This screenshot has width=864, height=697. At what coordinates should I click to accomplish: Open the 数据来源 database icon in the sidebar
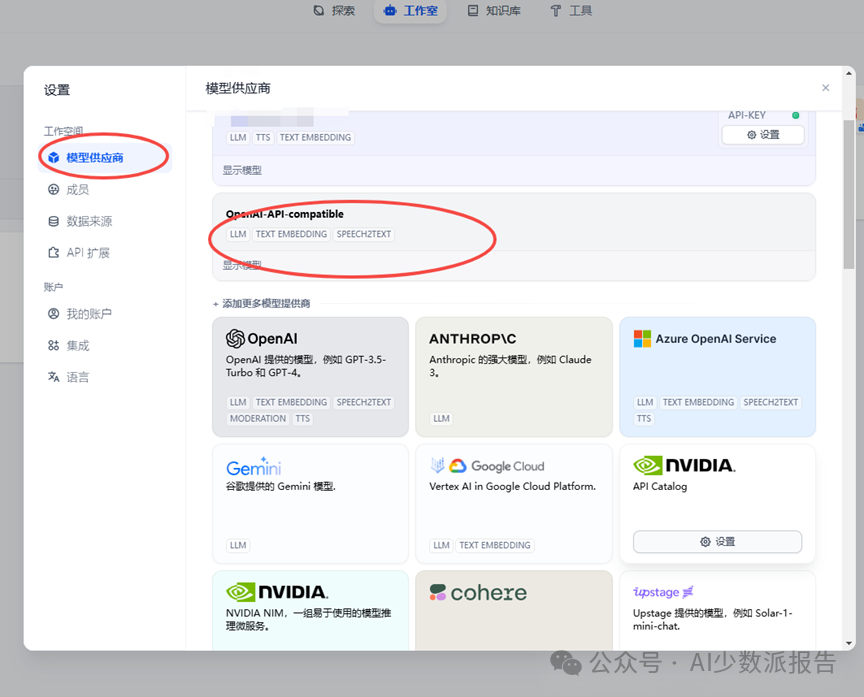53,221
